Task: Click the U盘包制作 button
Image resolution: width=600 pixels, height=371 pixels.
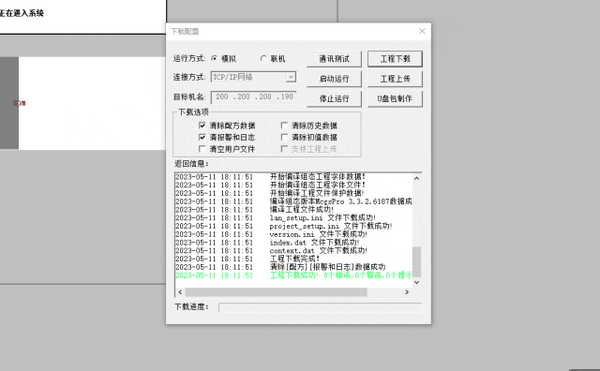Action: pos(395,99)
